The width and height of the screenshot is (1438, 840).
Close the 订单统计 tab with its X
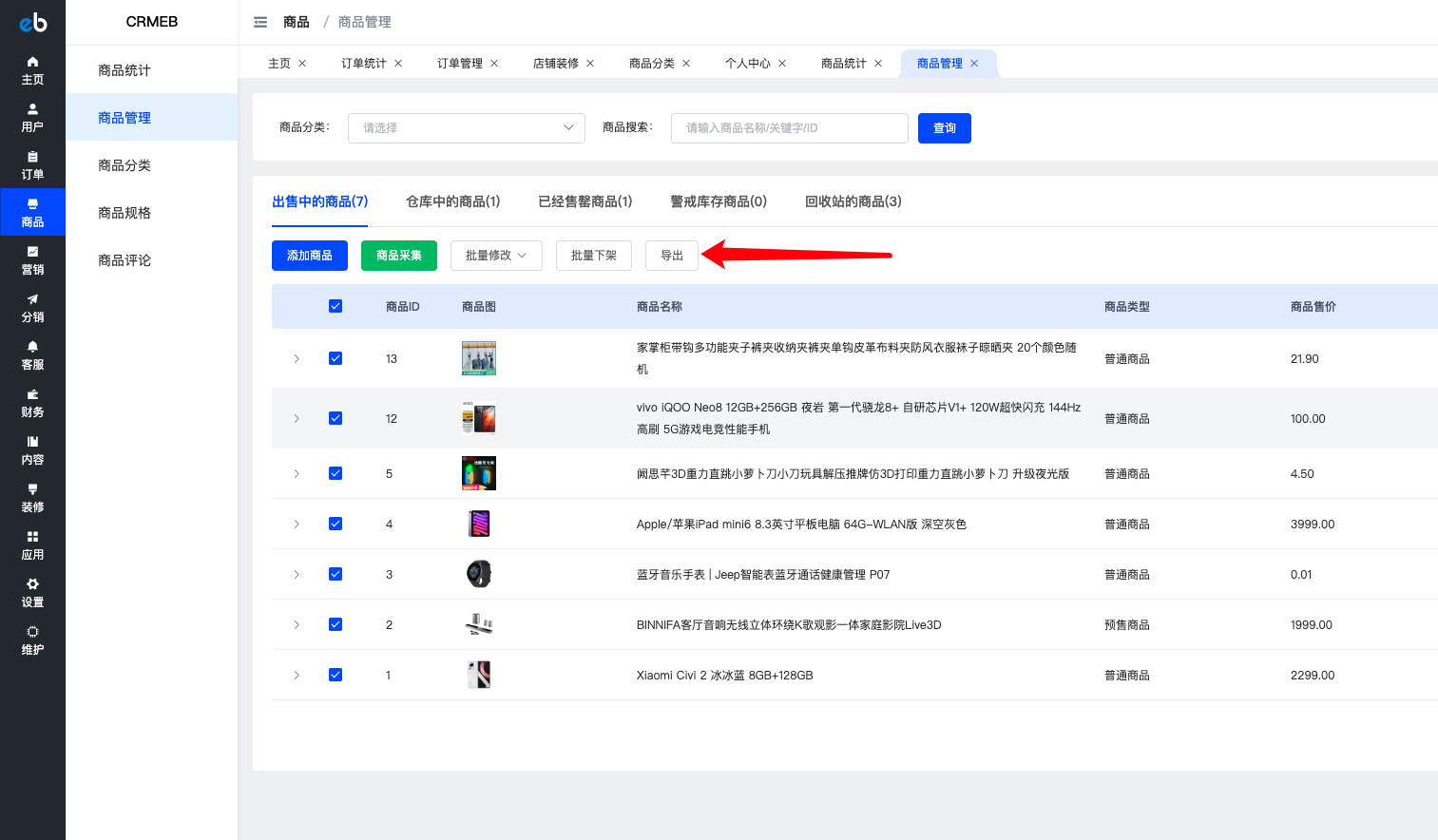coord(398,64)
